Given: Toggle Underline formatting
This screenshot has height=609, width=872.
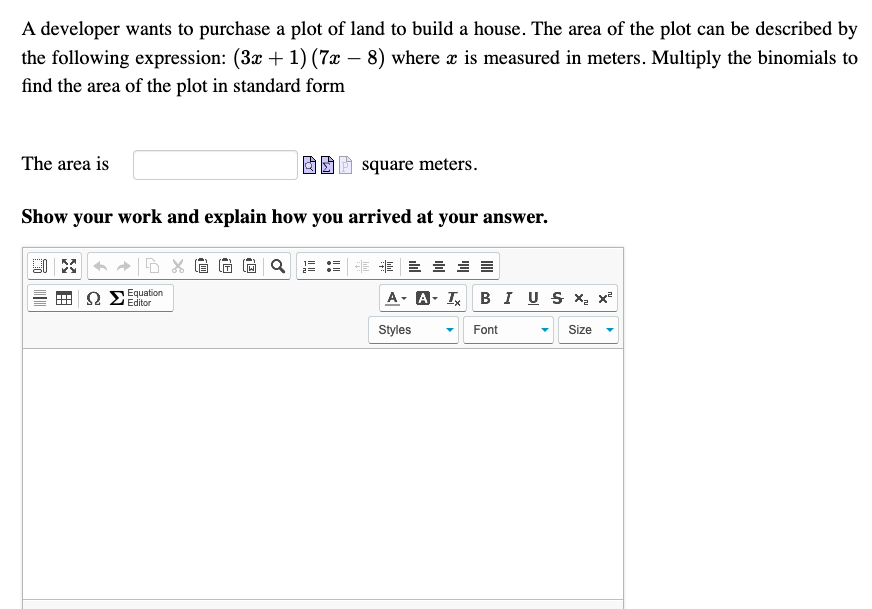Looking at the screenshot, I should coord(533,299).
